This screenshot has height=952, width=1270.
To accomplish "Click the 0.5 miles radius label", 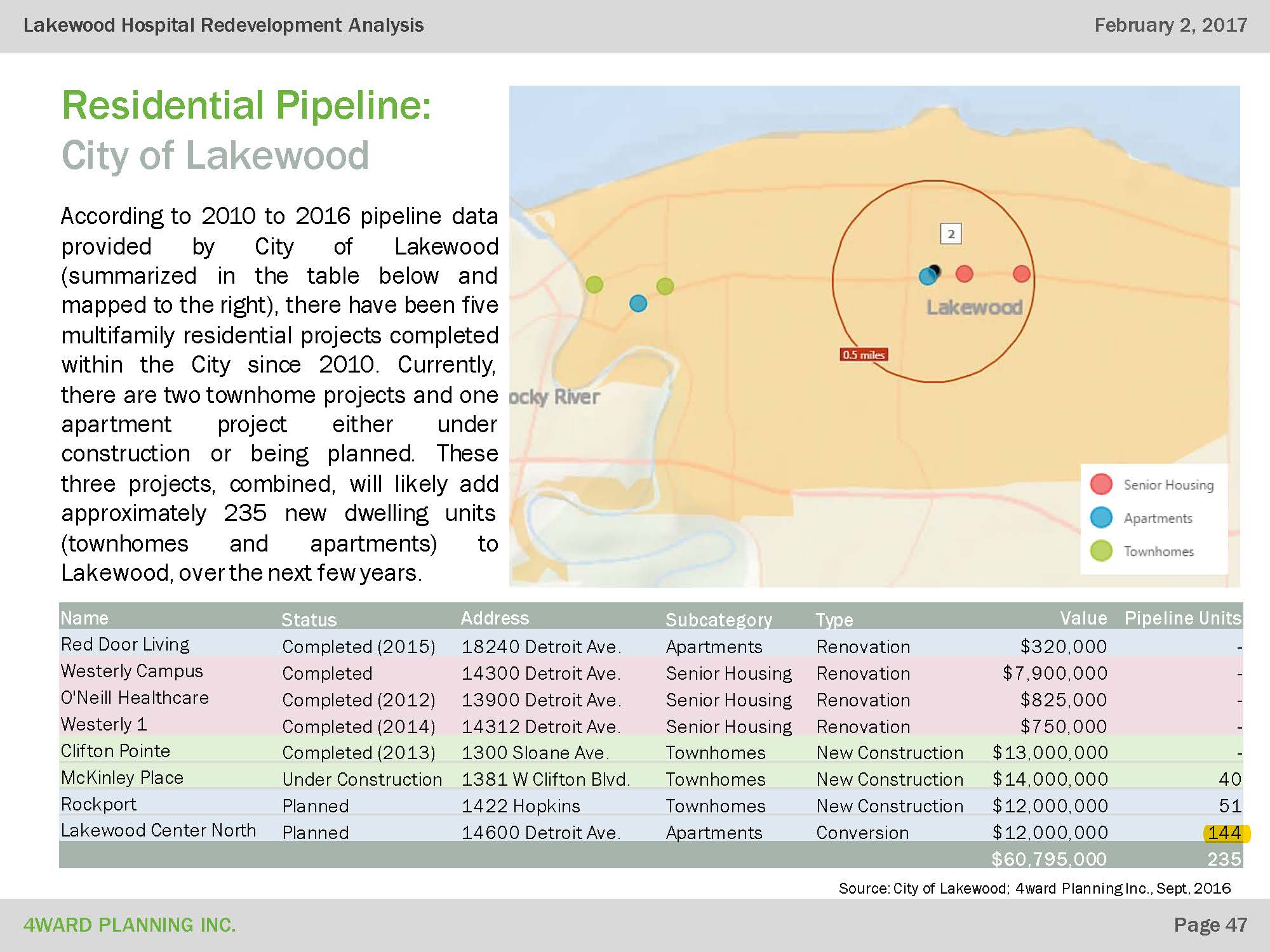I will [865, 354].
